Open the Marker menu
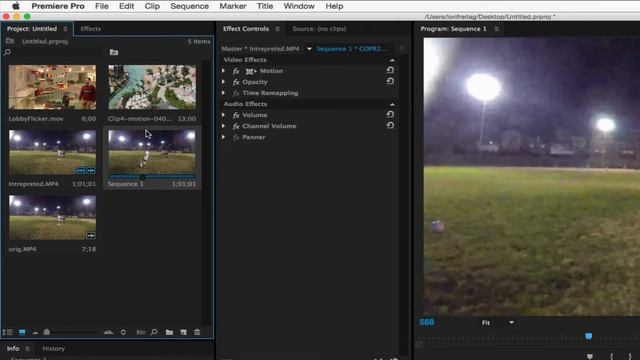640x360 pixels. pos(233,6)
